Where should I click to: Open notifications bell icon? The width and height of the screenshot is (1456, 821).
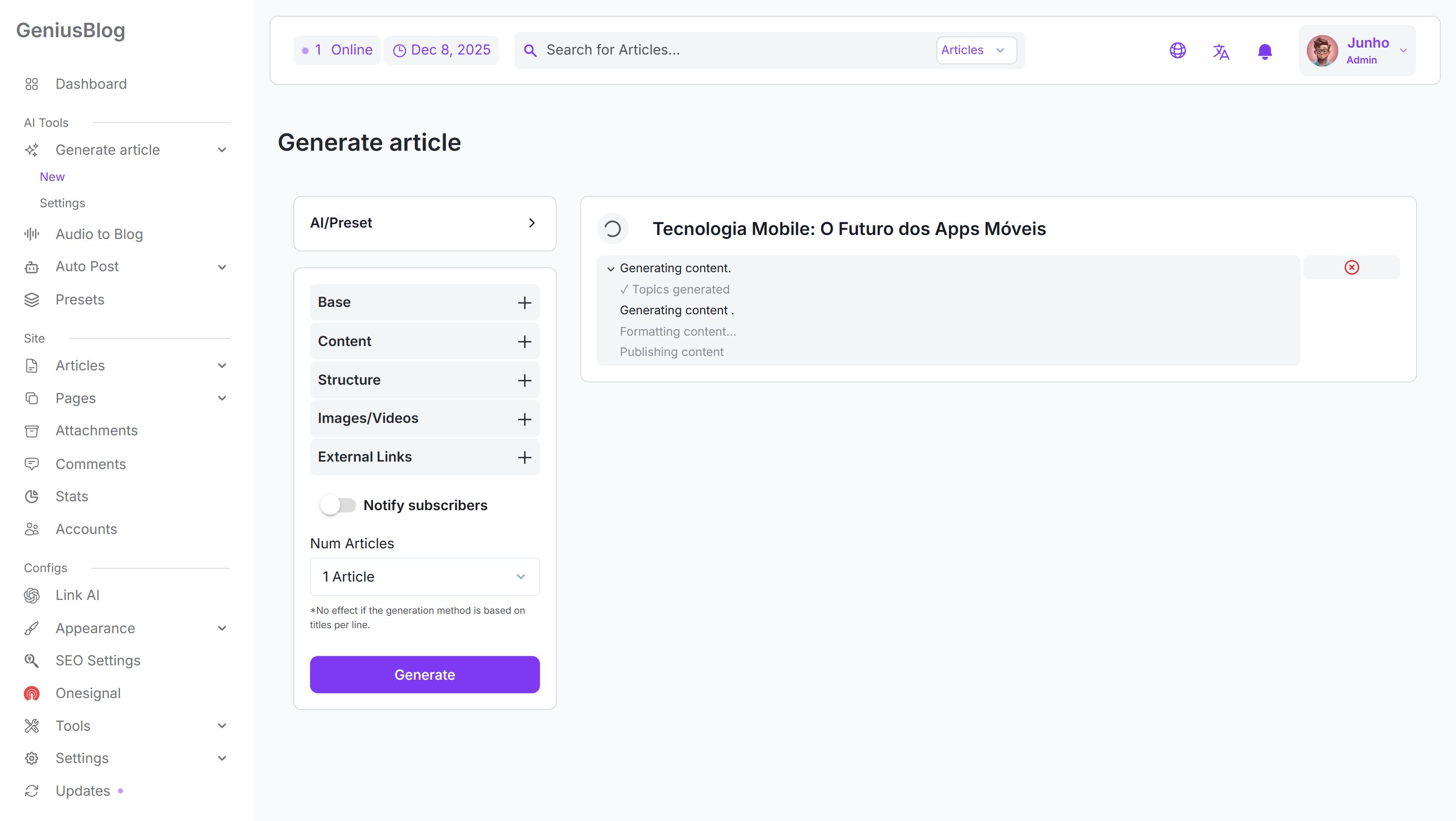1264,52
